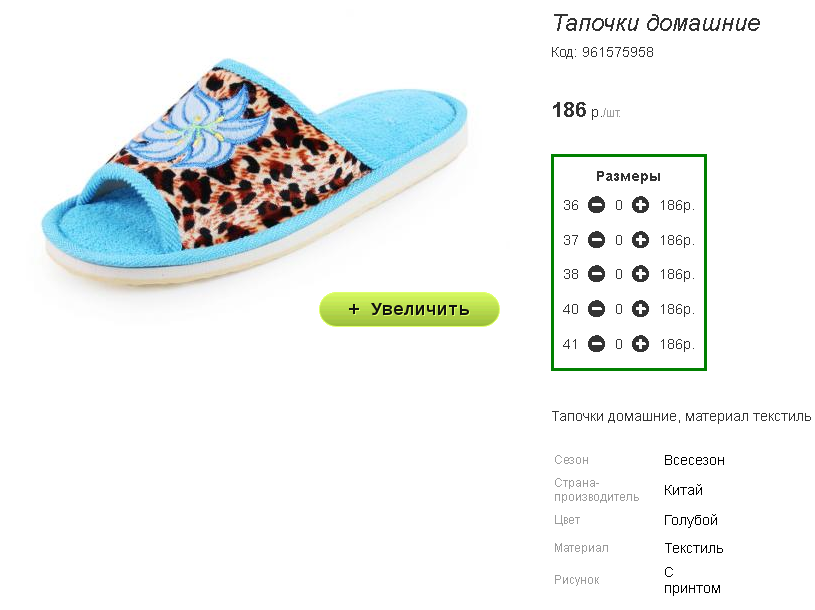Screen dimensions: 815x610
Task: Decrease quantity for size 41
Action: point(596,344)
